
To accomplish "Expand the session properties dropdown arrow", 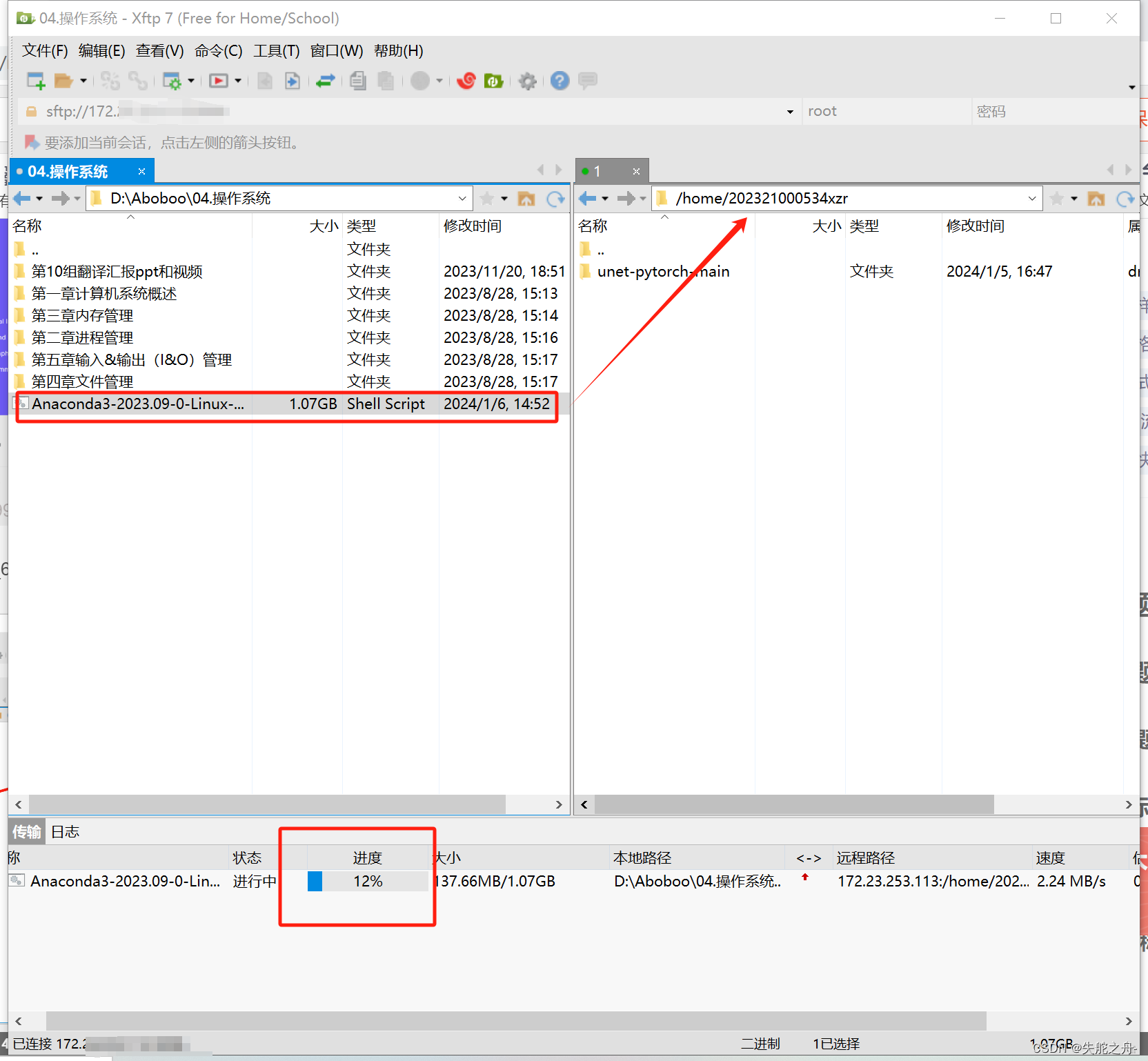I will pyautogui.click(x=191, y=81).
